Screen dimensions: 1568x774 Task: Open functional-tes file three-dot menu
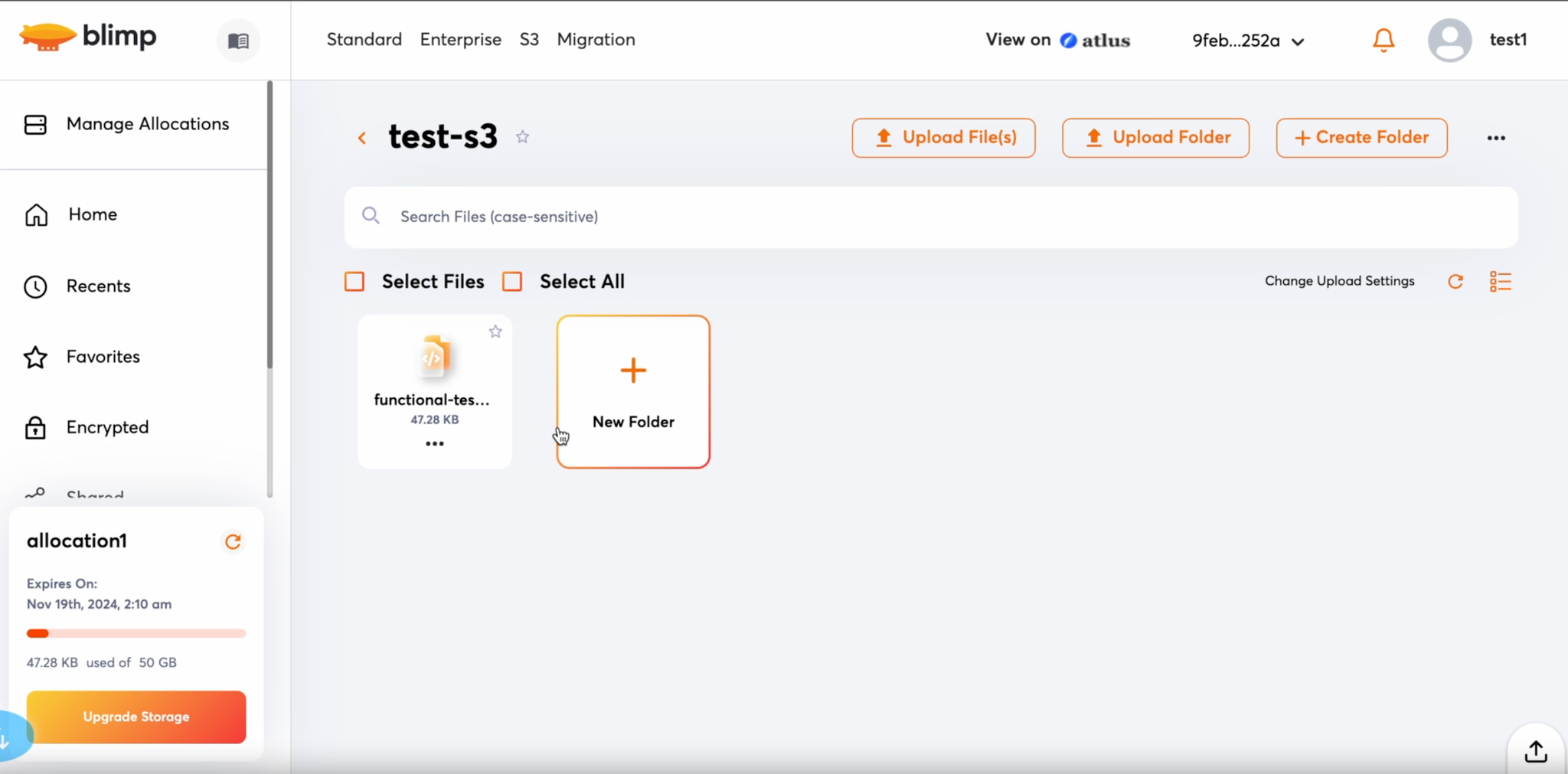pyautogui.click(x=434, y=444)
